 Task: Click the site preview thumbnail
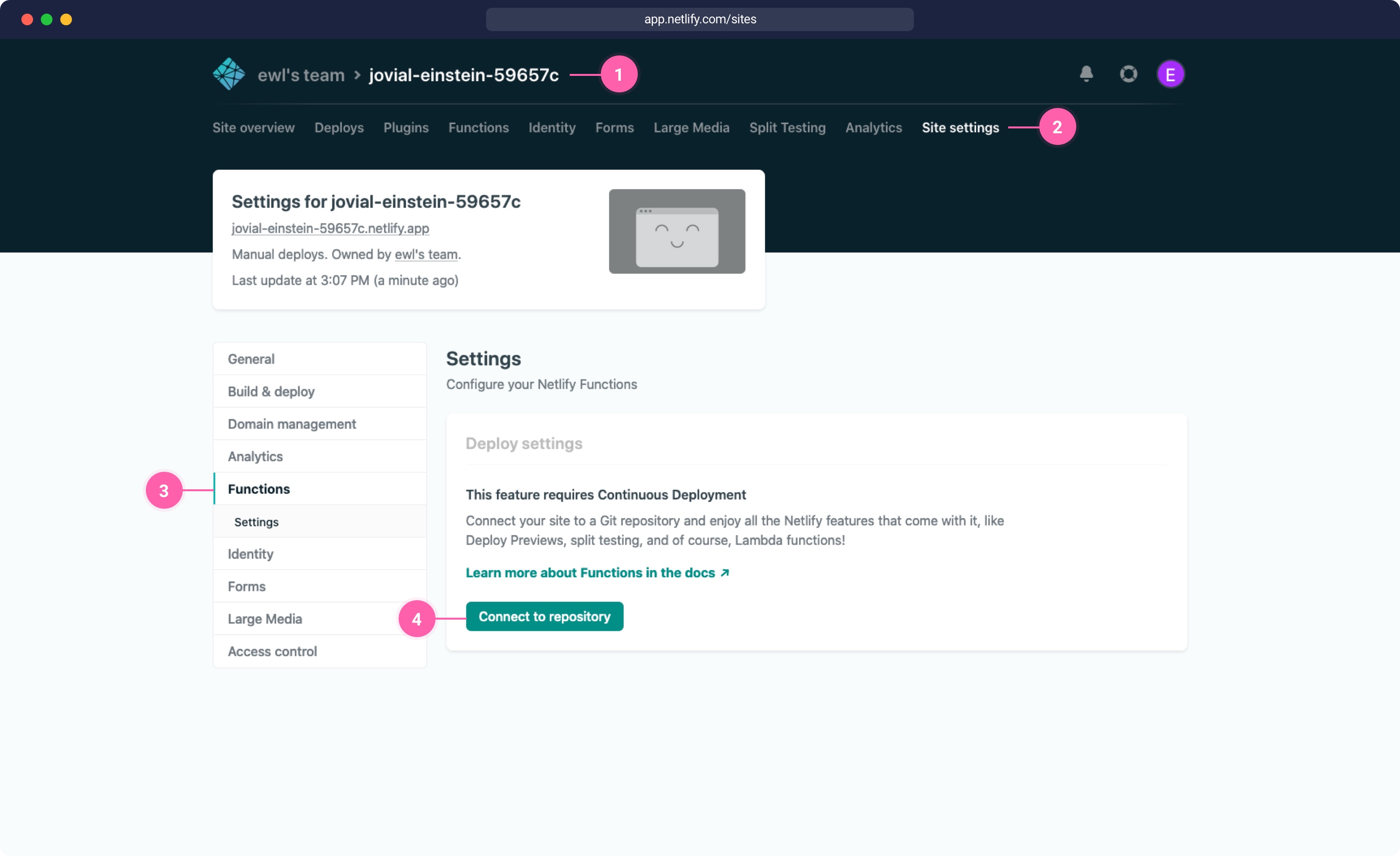677,232
